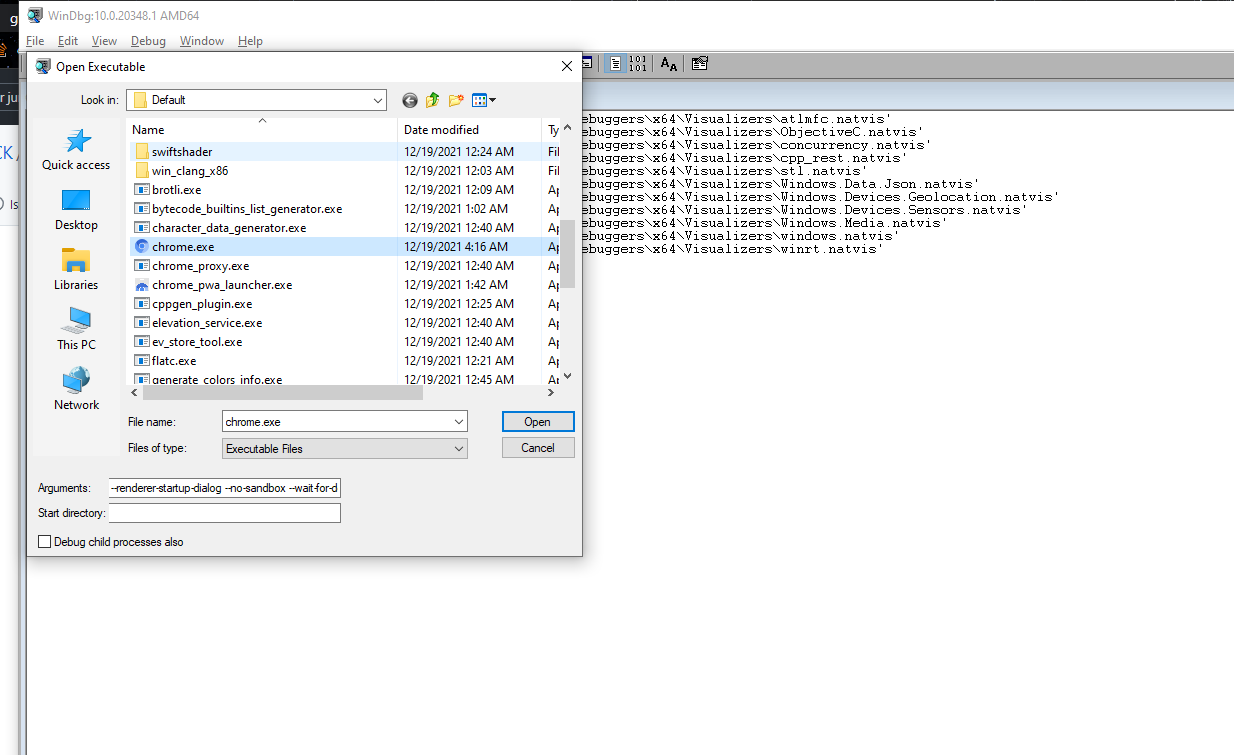
Task: Click the Start directory input field
Action: pos(224,513)
